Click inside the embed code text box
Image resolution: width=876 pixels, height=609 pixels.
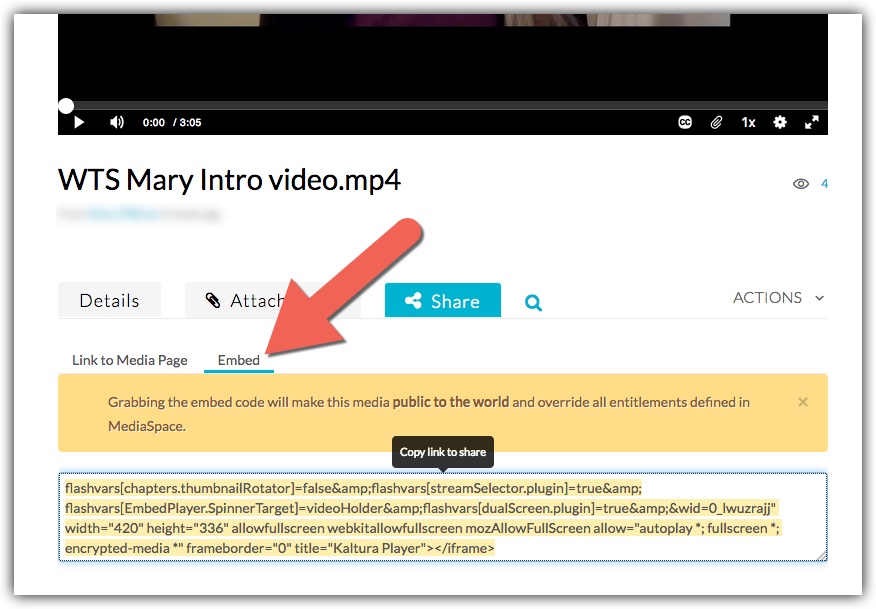[x=440, y=518]
